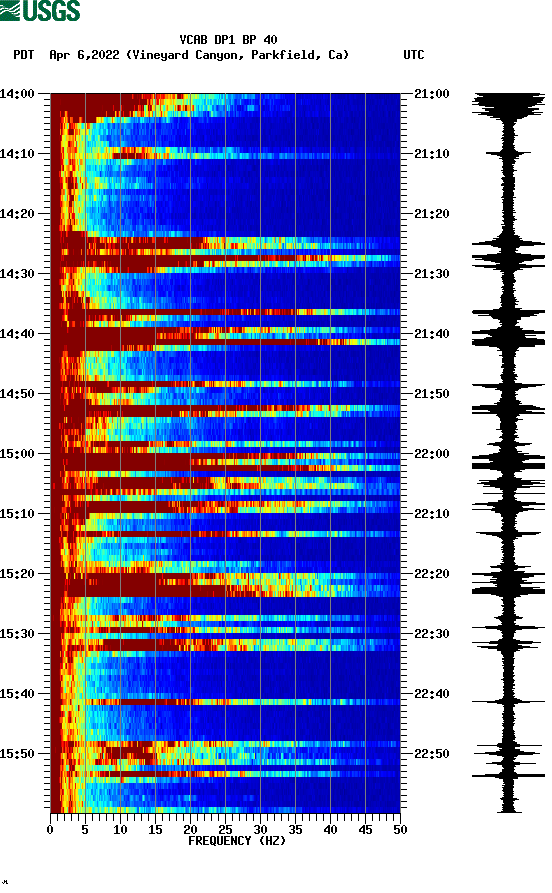Click the '(Vineyard Canyon, Parkfield, Ca)' location text
This screenshot has width=552, height=893.
237,55
